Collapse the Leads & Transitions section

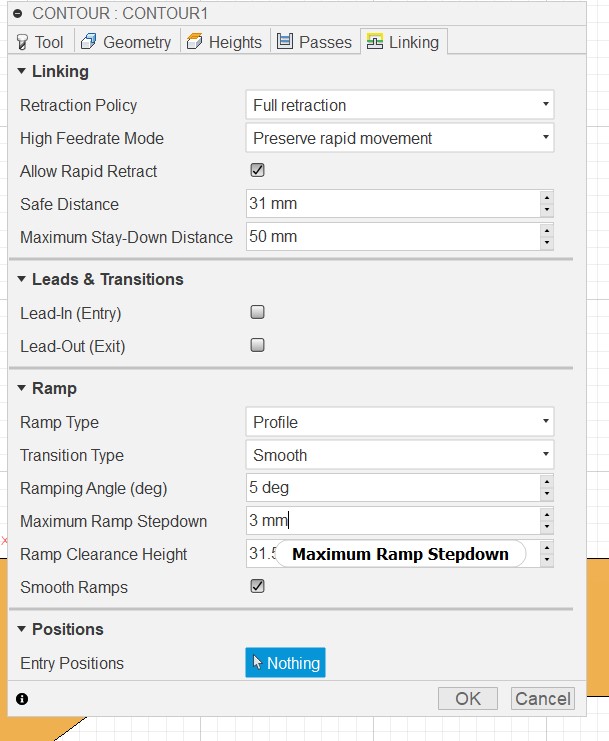[x=22, y=279]
